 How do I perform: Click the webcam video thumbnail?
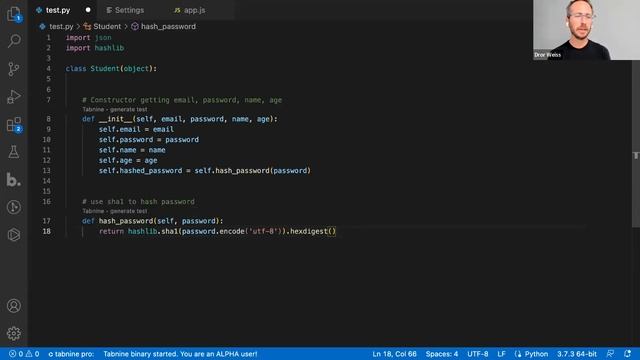pyautogui.click(x=586, y=30)
